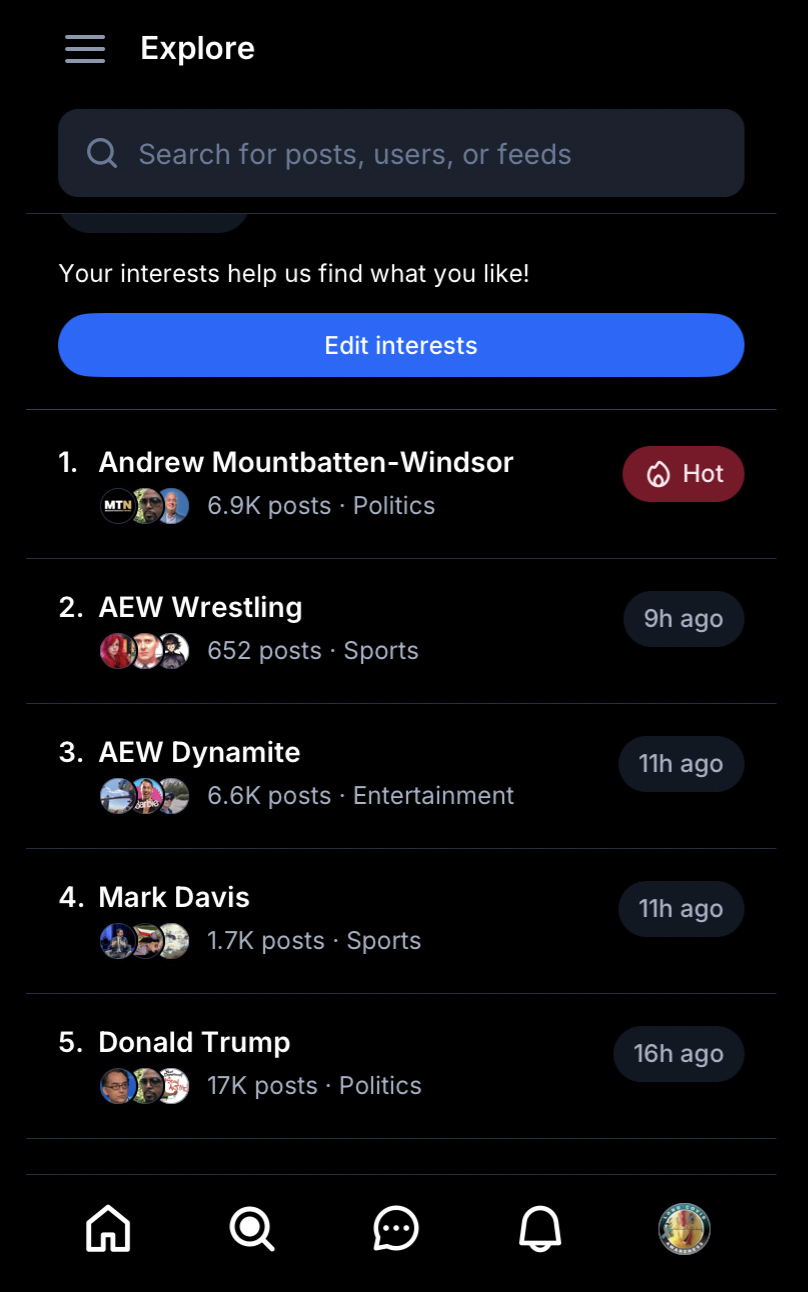Screen dimensions: 808x1292
Task: Open the Explore search tab in bottom bar
Action: (251, 1228)
